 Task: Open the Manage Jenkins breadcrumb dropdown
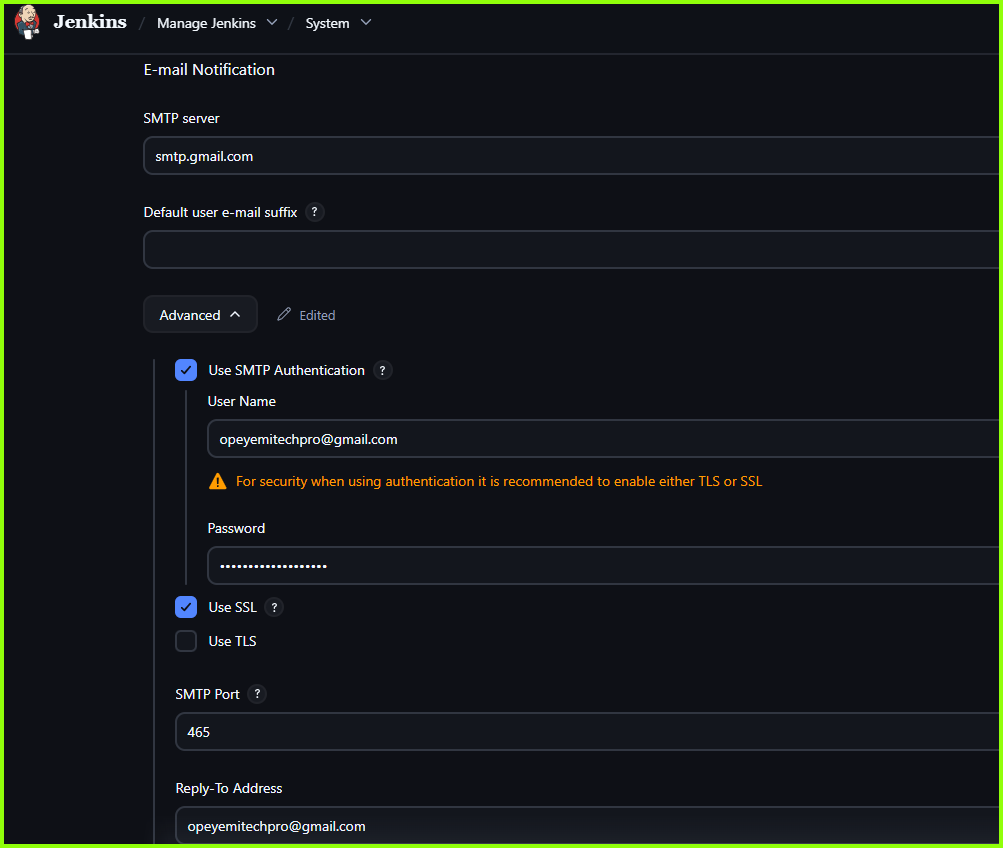click(x=270, y=22)
